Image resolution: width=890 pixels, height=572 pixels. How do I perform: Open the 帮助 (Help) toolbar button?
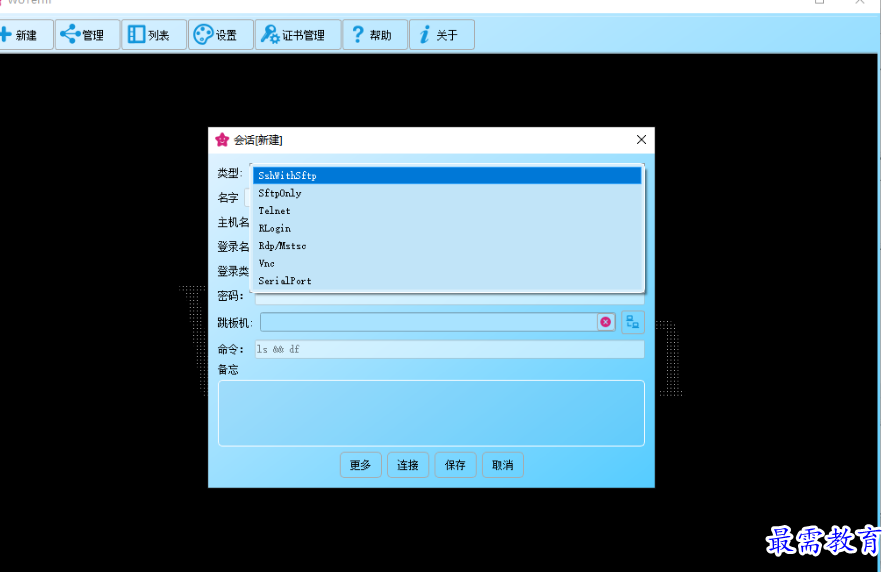375,35
